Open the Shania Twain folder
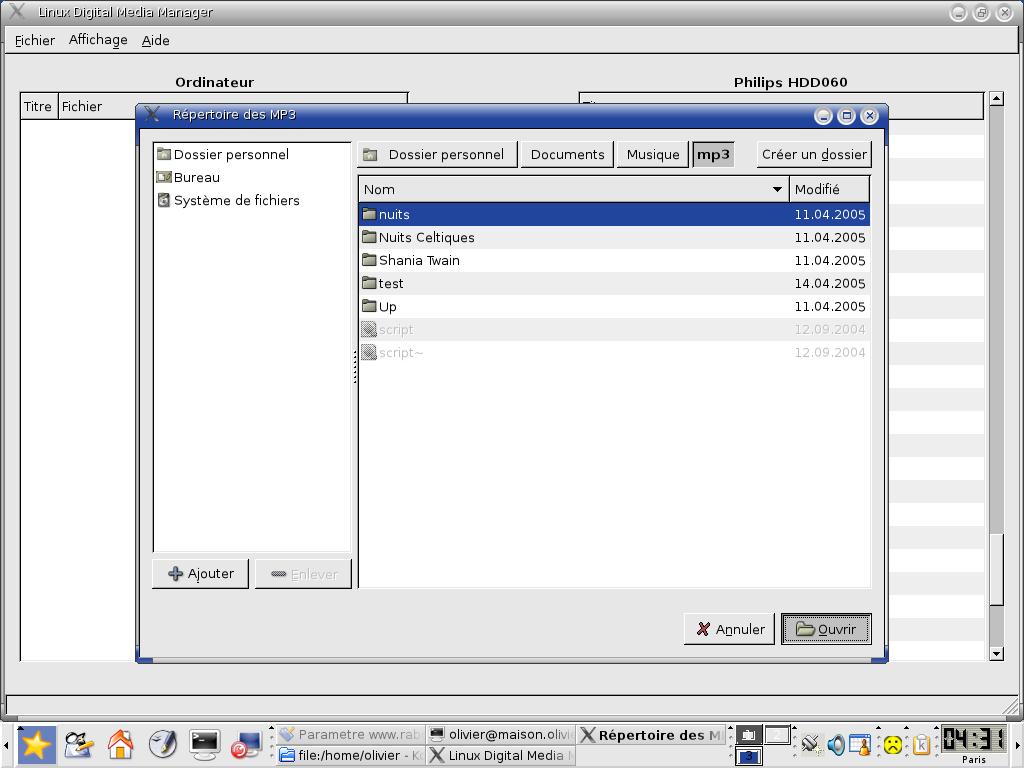Image resolution: width=1024 pixels, height=768 pixels. [419, 260]
